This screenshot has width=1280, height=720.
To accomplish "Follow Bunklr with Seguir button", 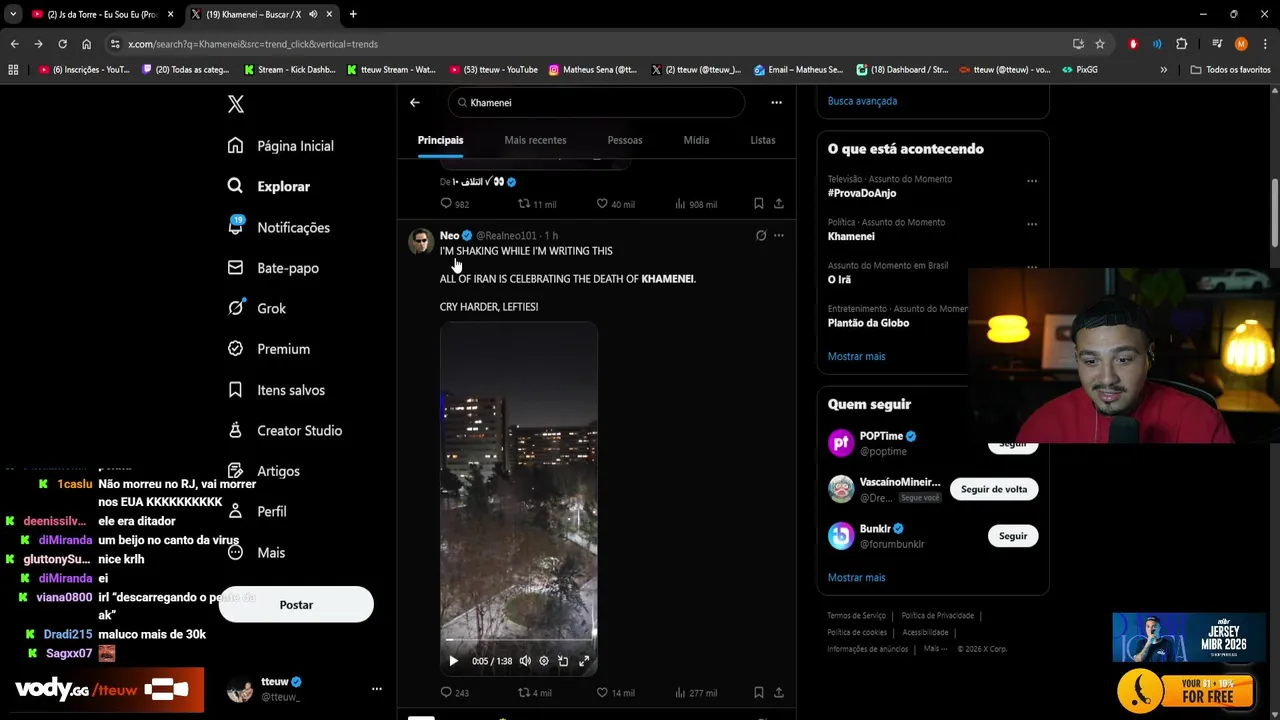I will (1013, 536).
